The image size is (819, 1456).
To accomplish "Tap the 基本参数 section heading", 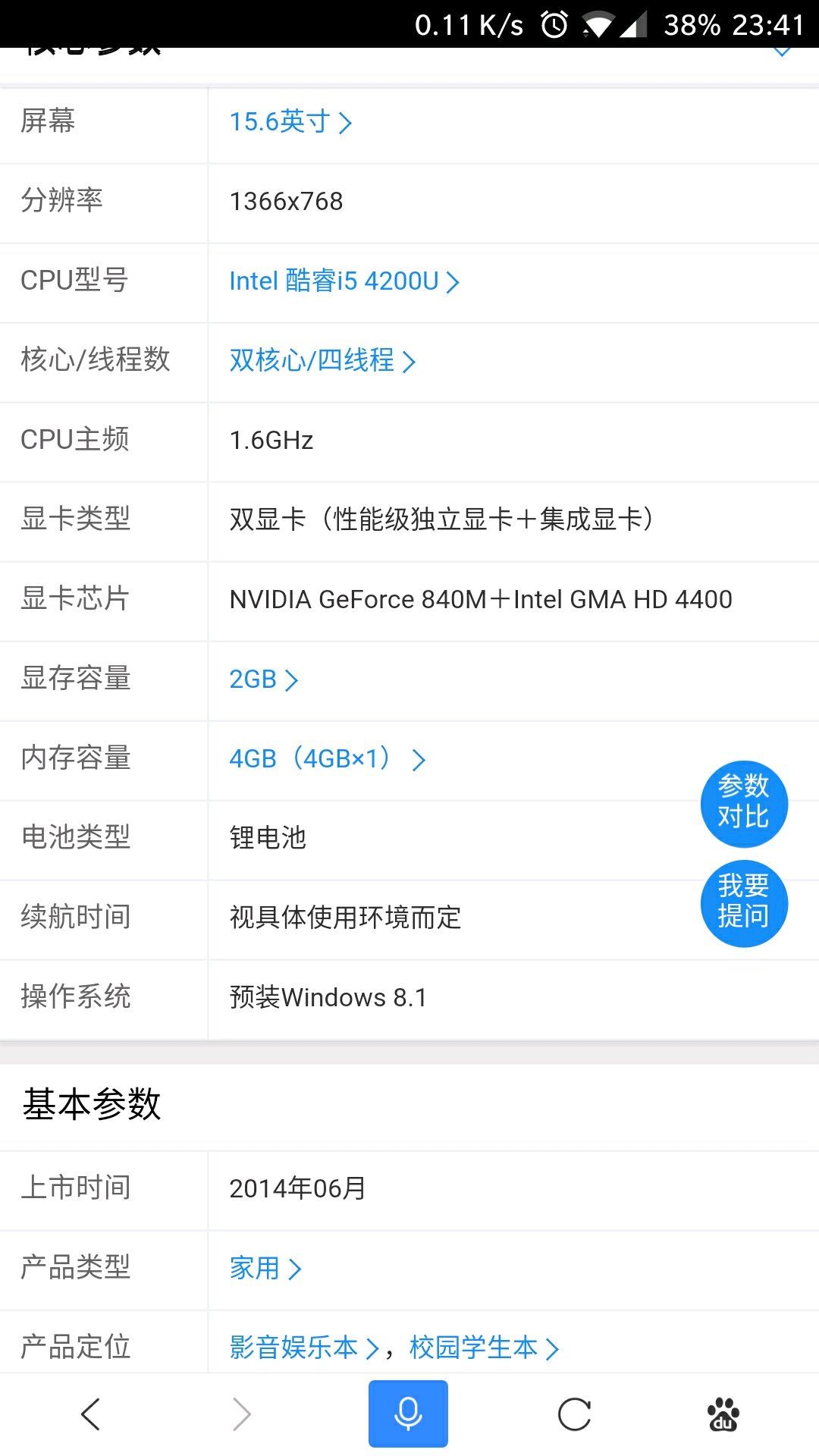I will click(92, 1104).
